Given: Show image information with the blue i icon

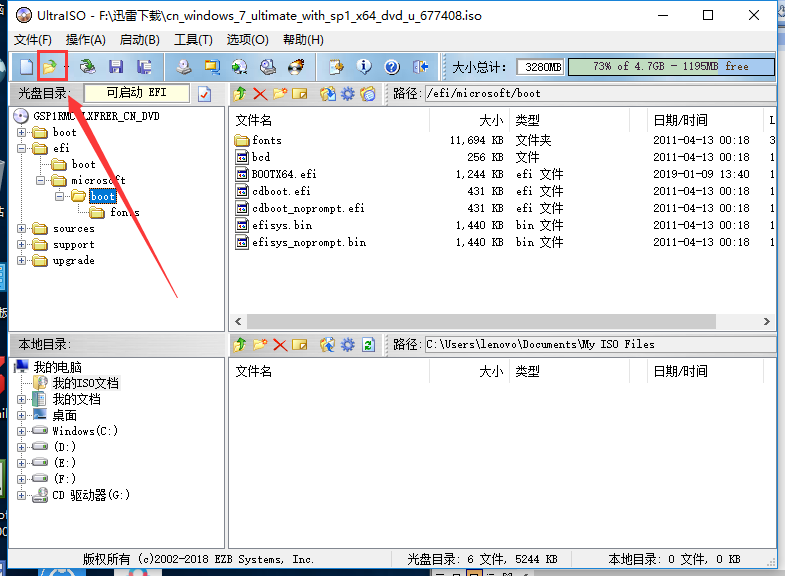Looking at the screenshot, I should (364, 67).
